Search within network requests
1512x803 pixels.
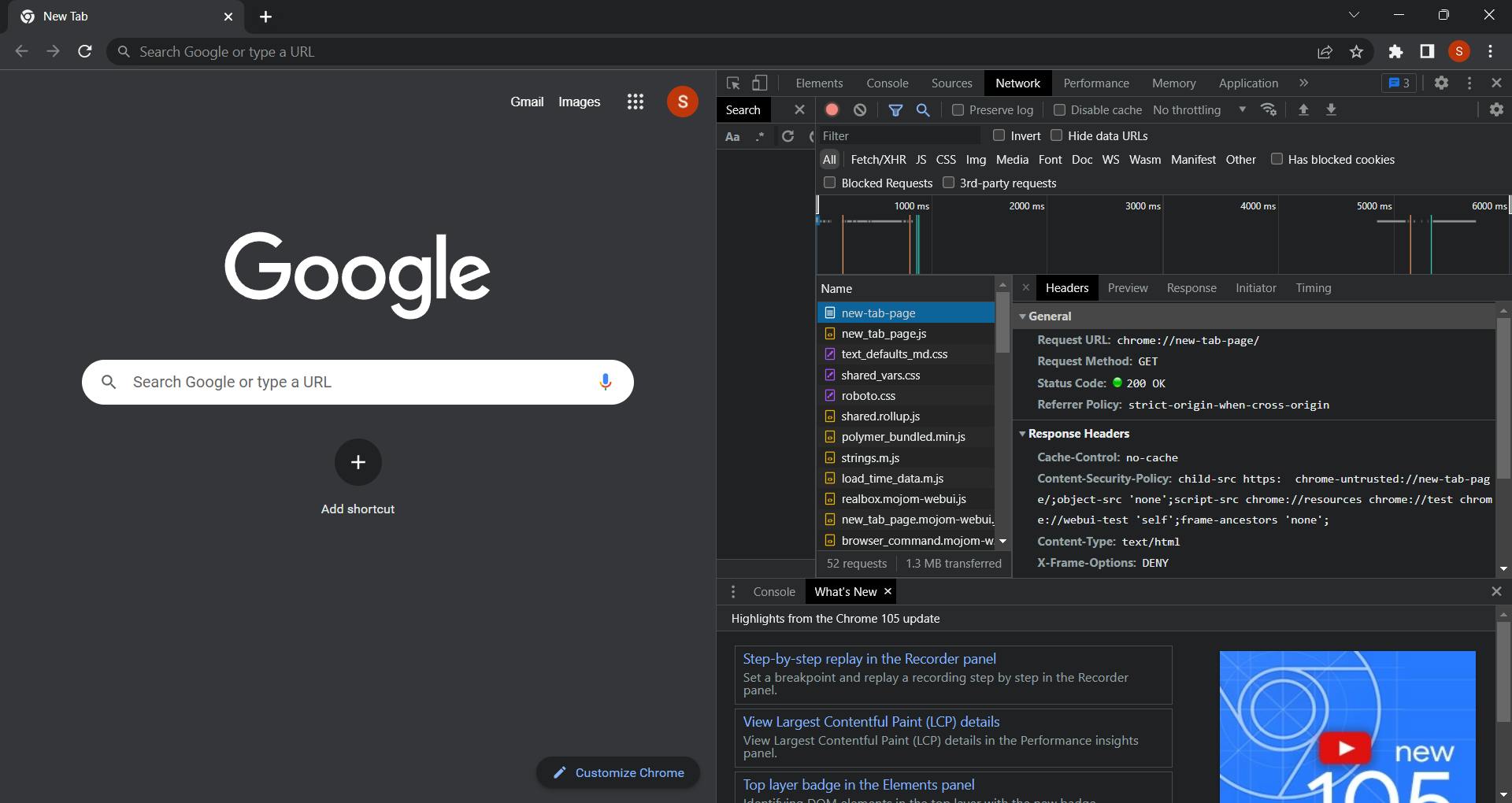(x=922, y=109)
